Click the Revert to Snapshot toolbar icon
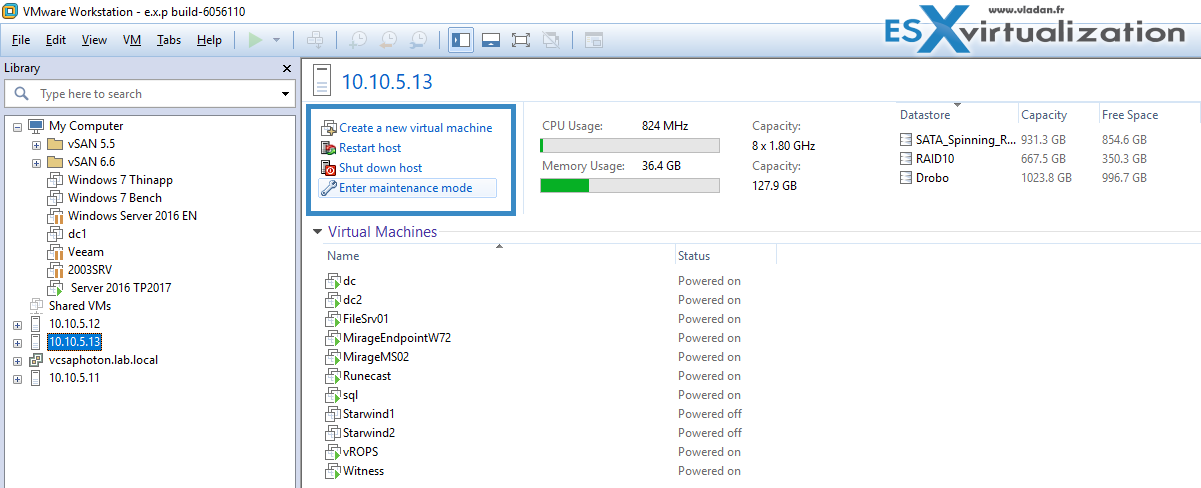The height and width of the screenshot is (488, 1201). point(388,40)
